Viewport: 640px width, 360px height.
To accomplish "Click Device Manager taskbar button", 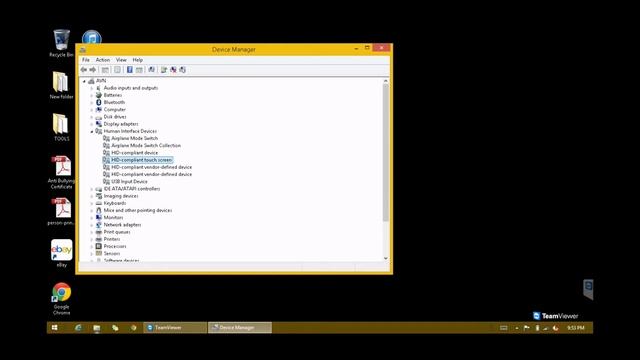I will tap(240, 328).
